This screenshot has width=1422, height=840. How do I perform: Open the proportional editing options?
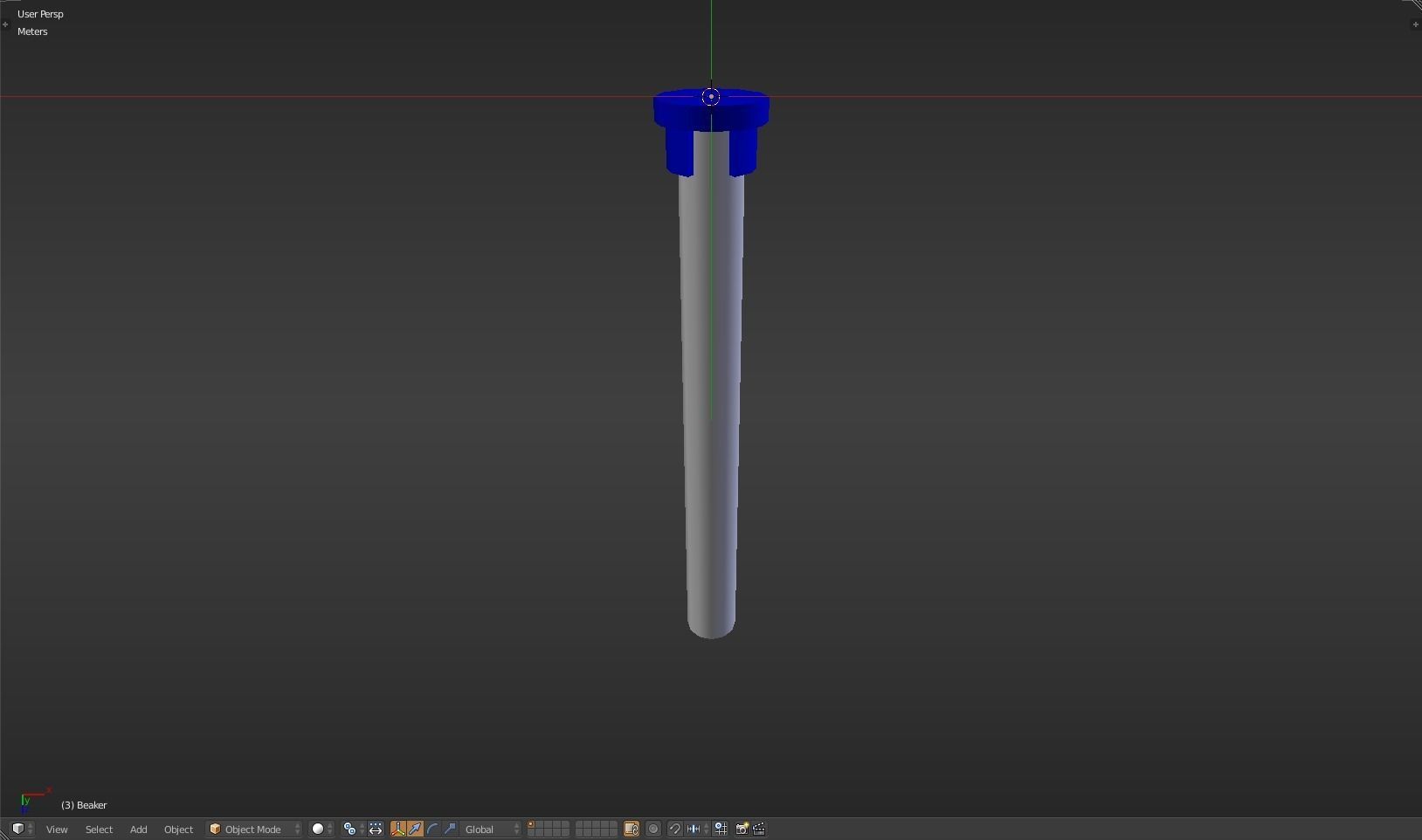[653, 829]
